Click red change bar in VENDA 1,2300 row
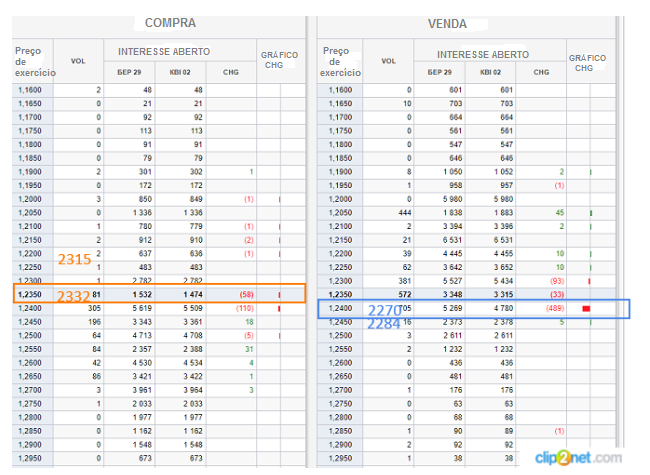650x475 pixels. point(591,281)
